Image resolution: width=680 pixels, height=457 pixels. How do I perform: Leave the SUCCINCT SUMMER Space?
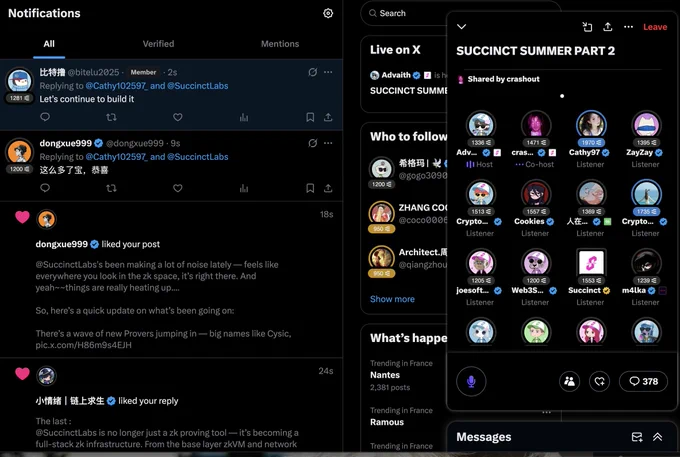(655, 27)
